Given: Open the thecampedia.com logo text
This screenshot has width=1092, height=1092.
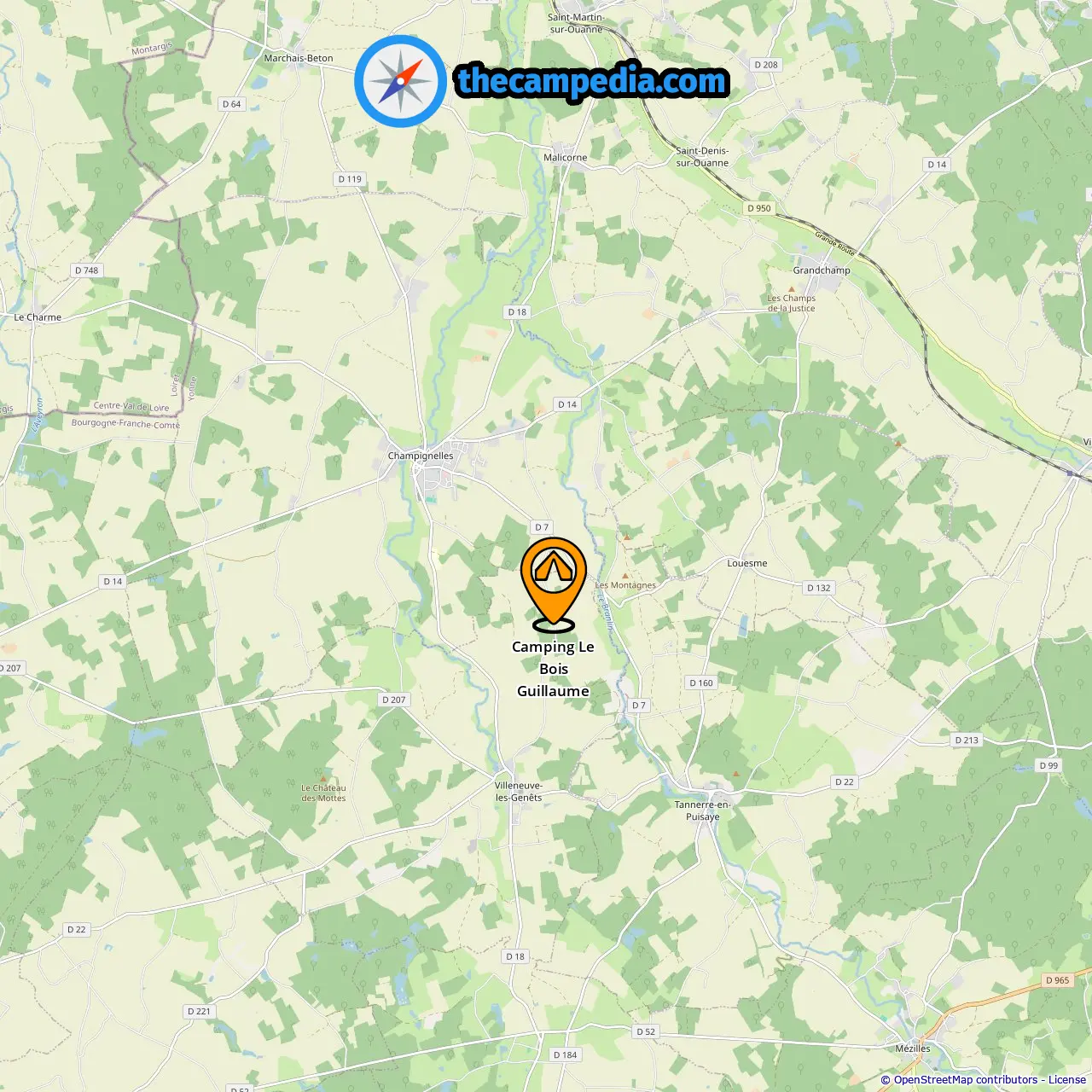Looking at the screenshot, I should (x=592, y=81).
